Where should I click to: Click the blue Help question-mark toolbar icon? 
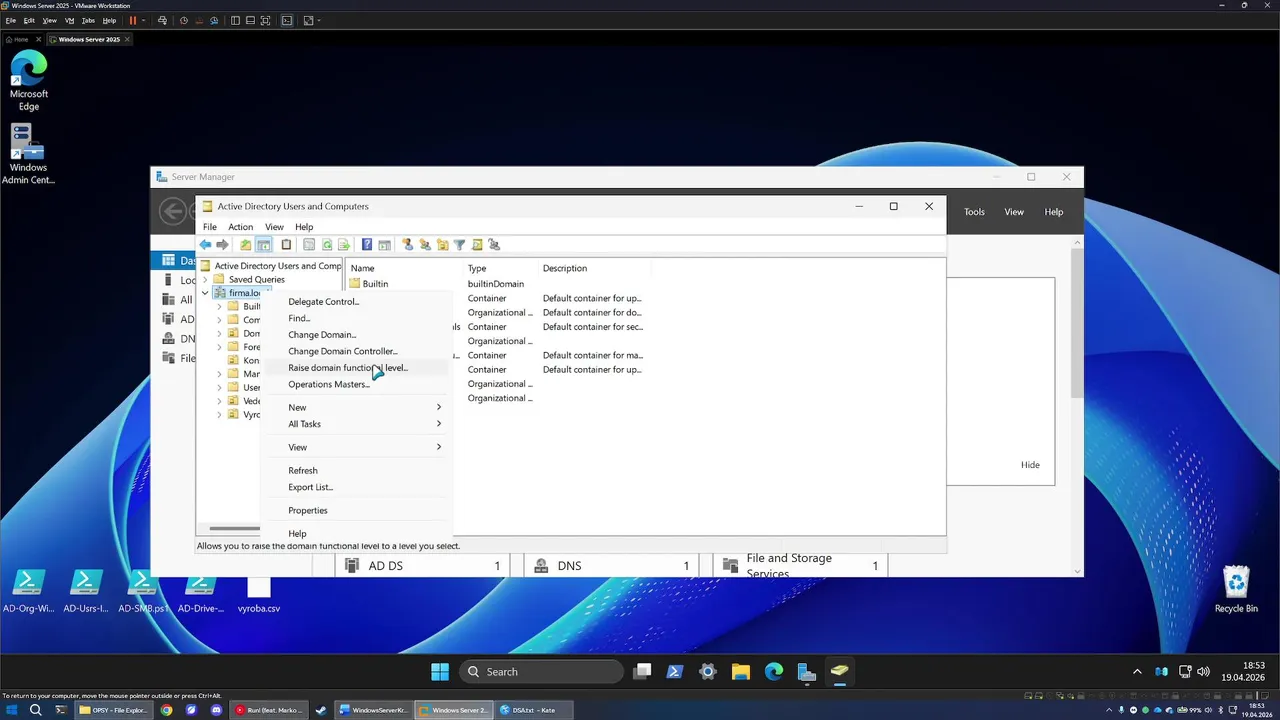(x=367, y=245)
